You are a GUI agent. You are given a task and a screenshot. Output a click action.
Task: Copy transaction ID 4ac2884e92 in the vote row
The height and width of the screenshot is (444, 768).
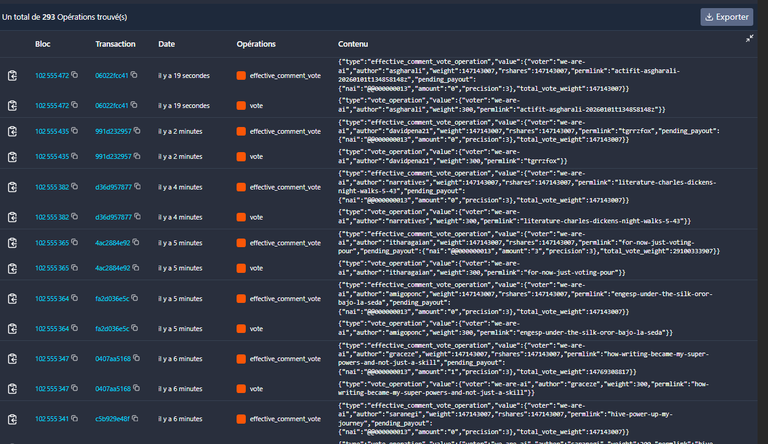(134, 268)
